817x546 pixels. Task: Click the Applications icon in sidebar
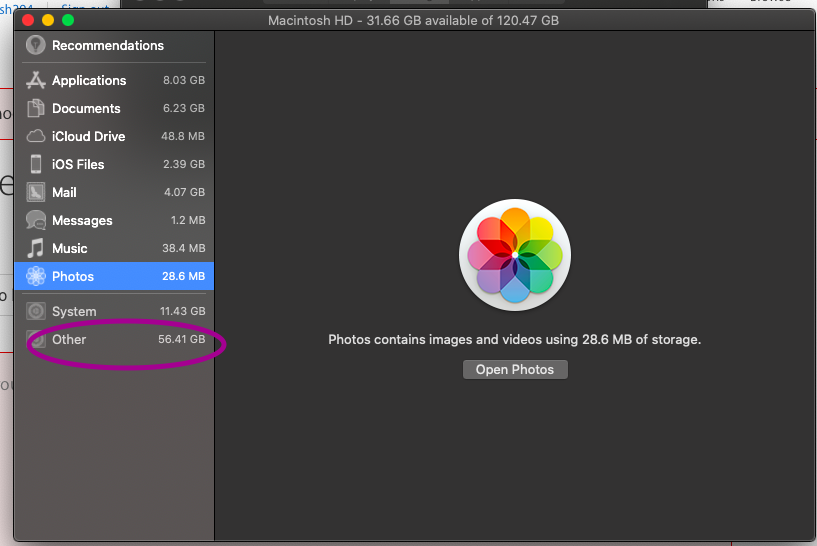coord(36,80)
